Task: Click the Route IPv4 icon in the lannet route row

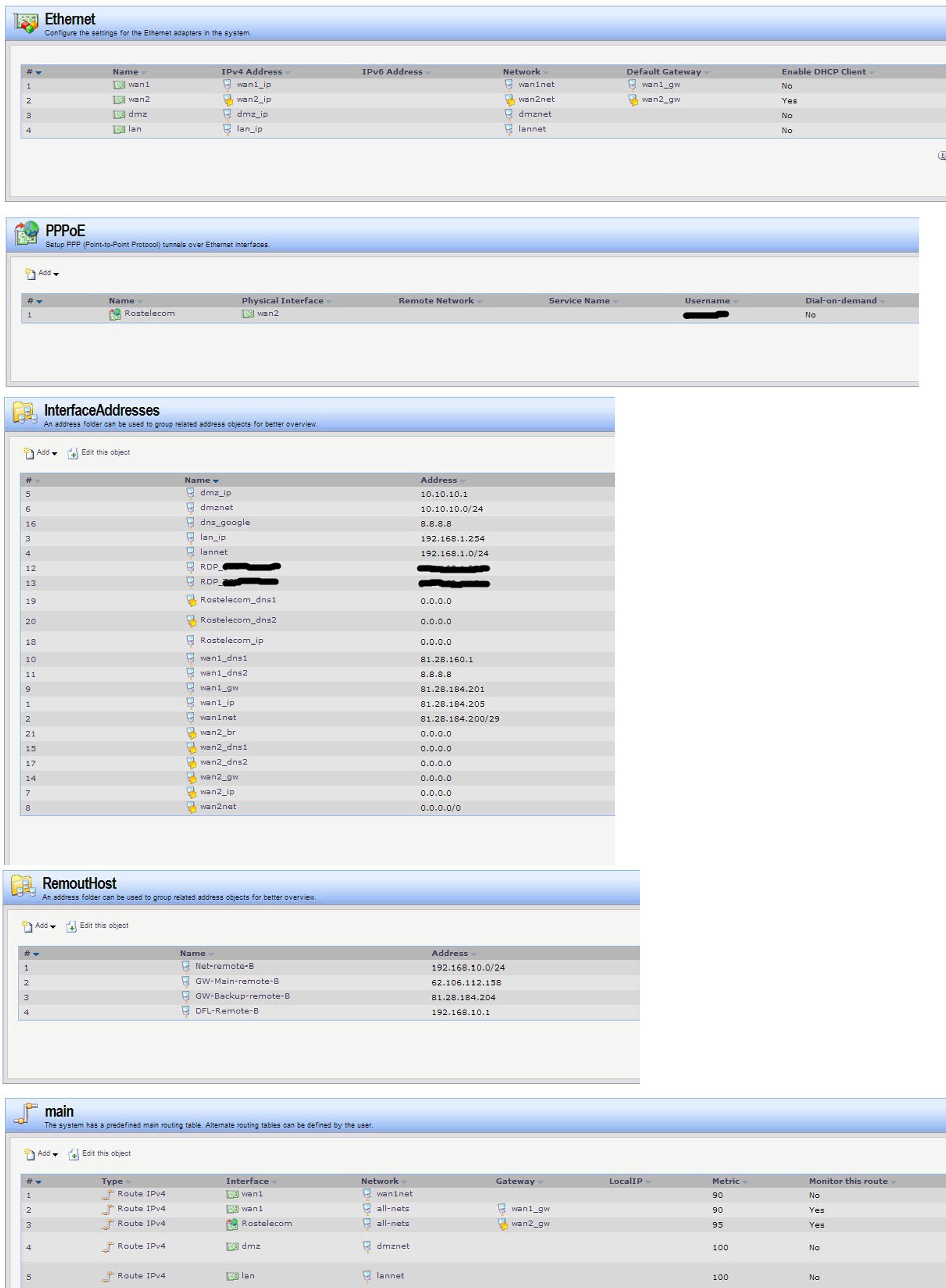Action: (107, 1276)
